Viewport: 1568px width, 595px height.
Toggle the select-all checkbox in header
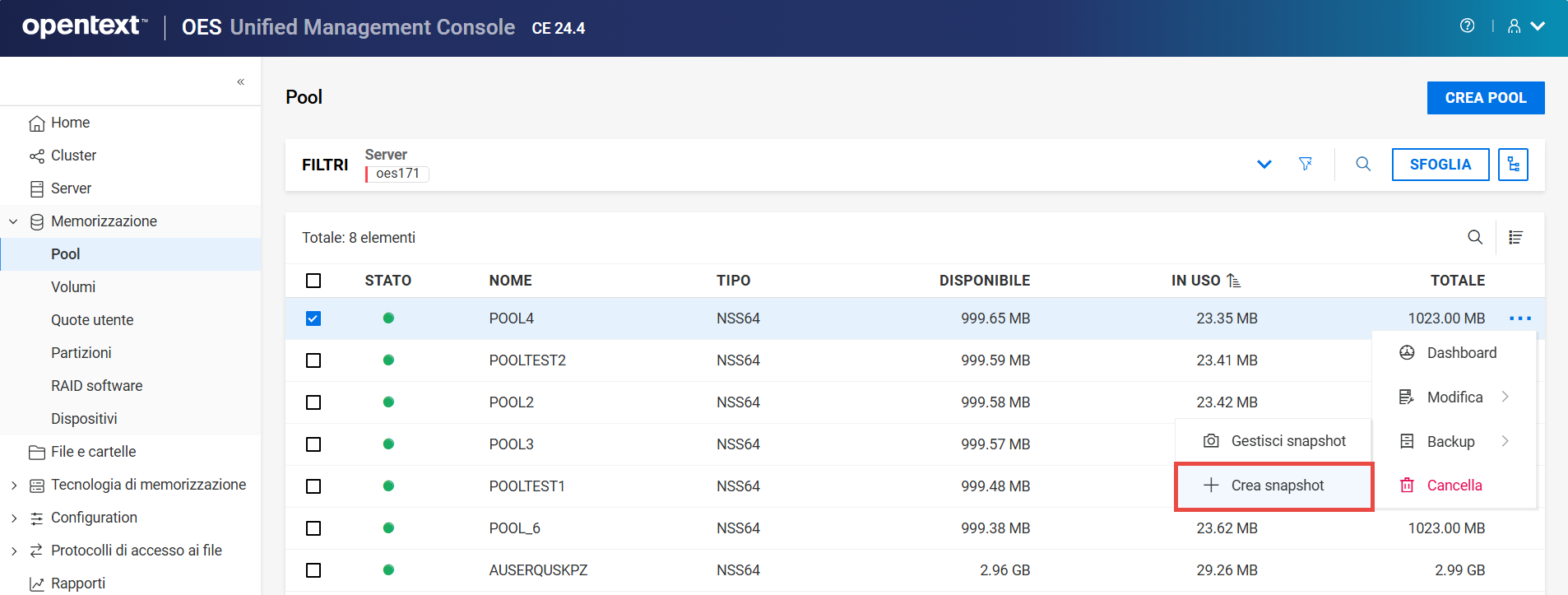pyautogui.click(x=313, y=281)
